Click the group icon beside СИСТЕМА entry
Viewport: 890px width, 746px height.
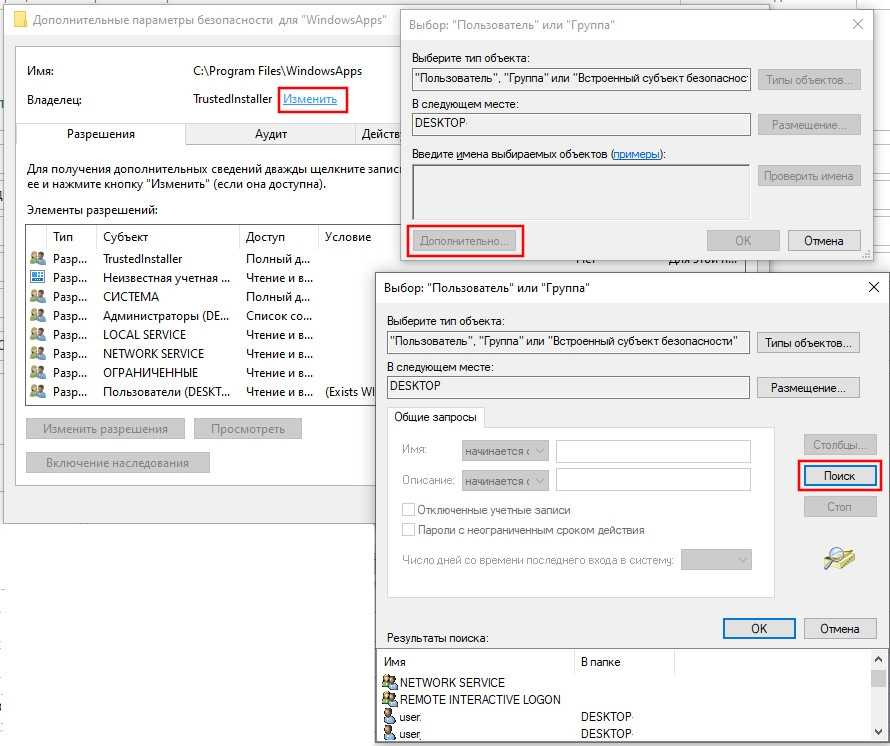click(x=38, y=297)
